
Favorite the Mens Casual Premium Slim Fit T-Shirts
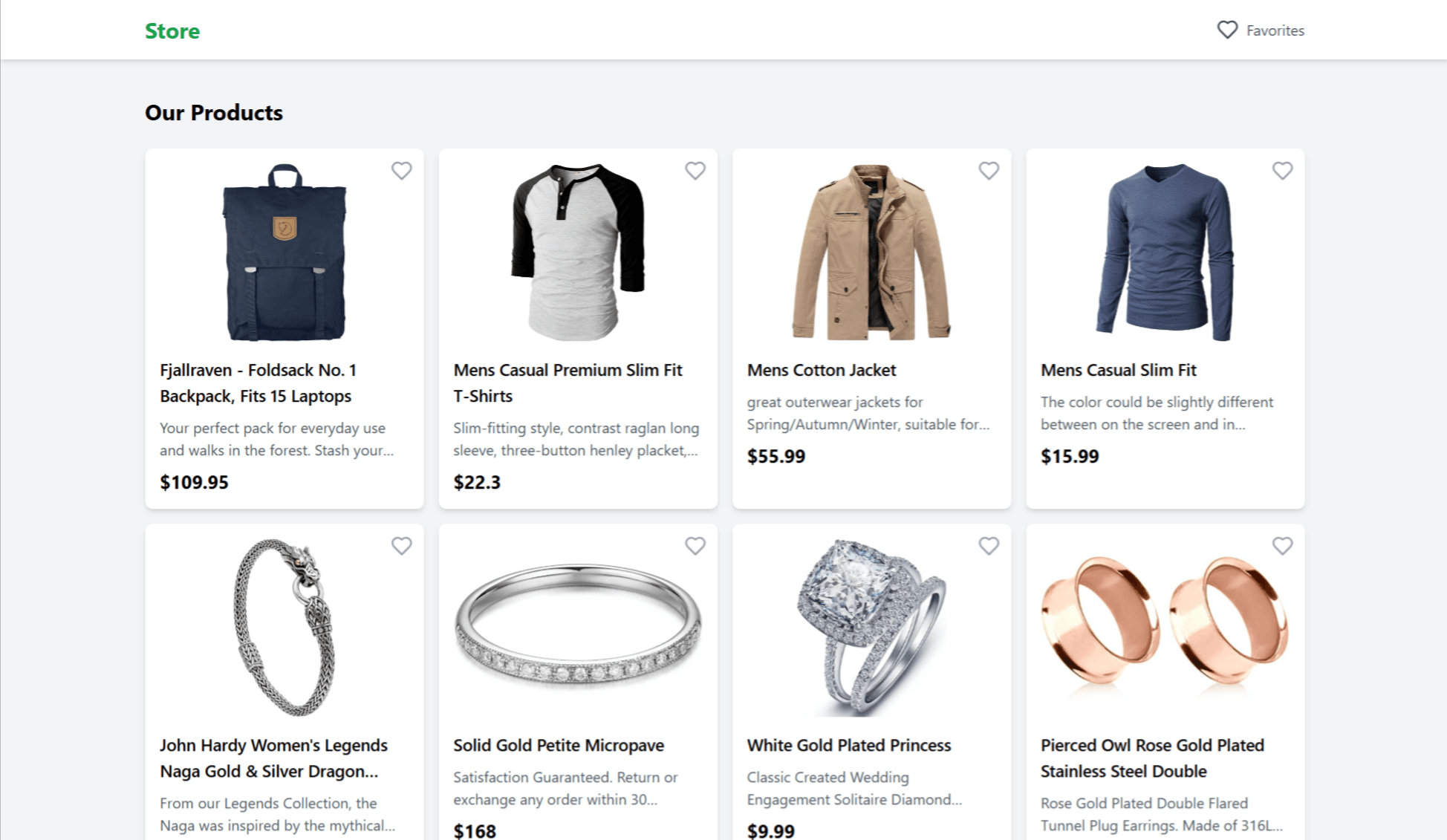tap(695, 170)
